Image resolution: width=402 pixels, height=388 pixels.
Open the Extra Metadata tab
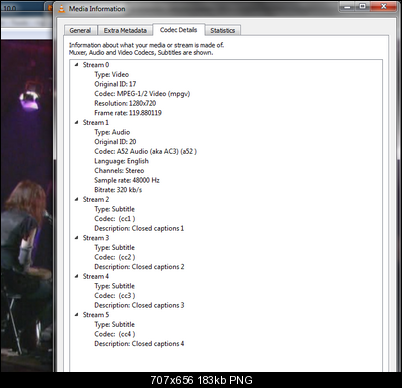coord(125,30)
